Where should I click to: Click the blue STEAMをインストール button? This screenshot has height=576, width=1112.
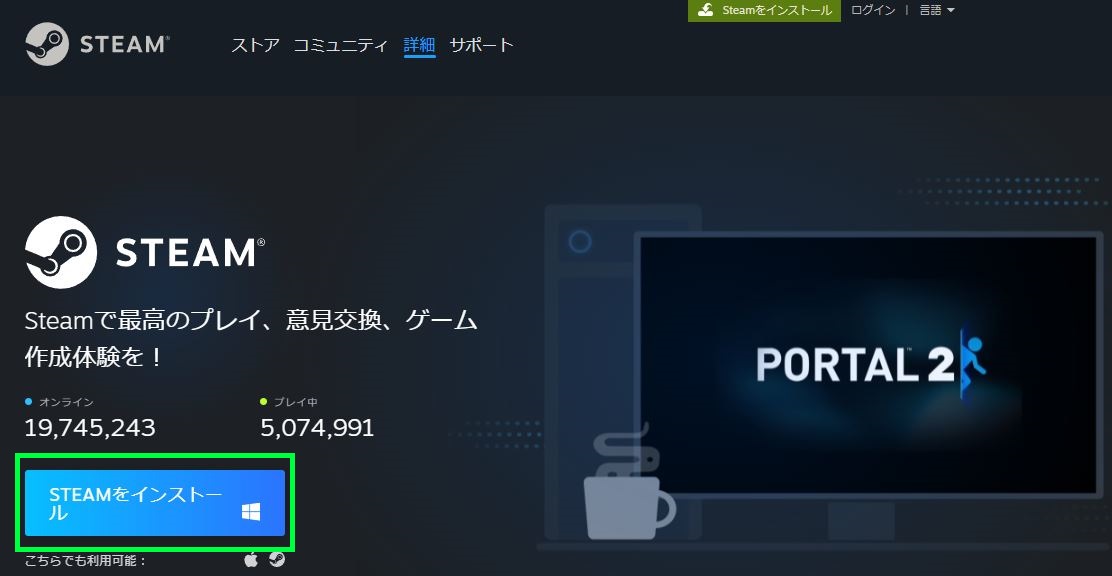[155, 503]
